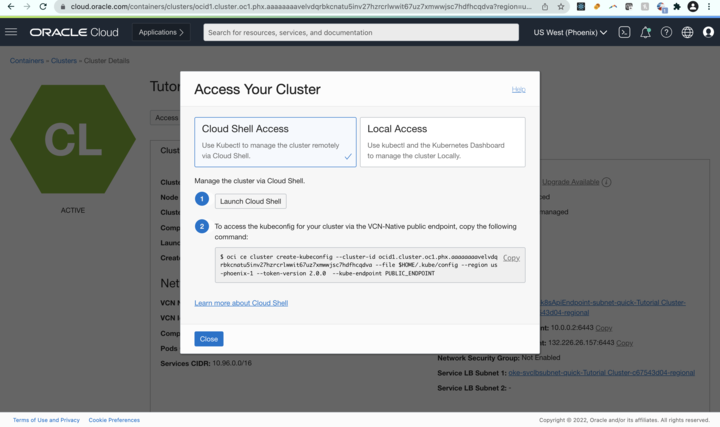
Task: Click the site lock icon
Action: tap(63, 6)
